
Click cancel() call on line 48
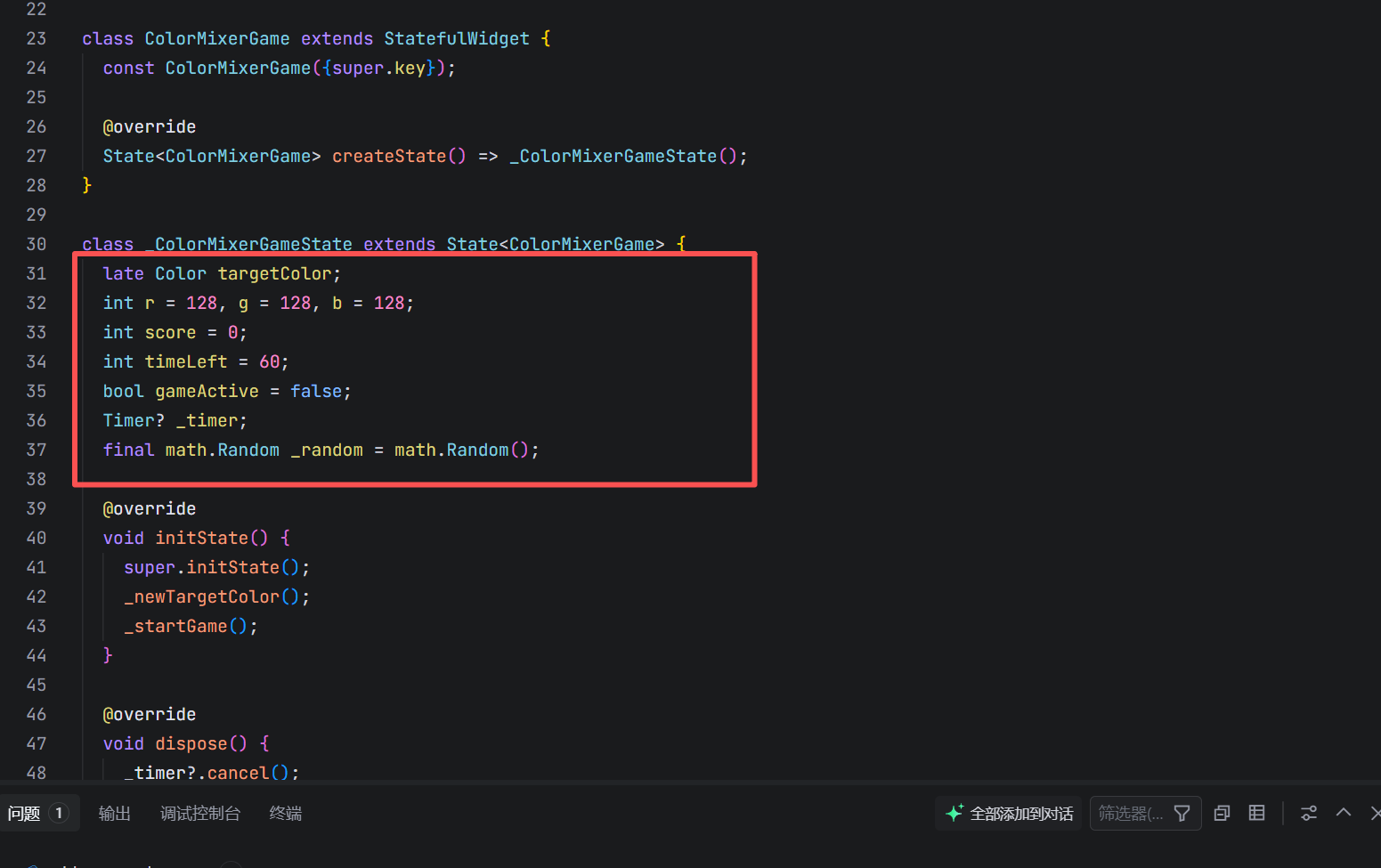(x=248, y=772)
